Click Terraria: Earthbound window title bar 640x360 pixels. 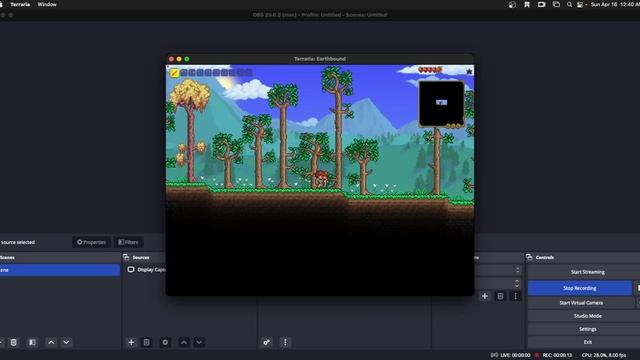click(x=320, y=59)
